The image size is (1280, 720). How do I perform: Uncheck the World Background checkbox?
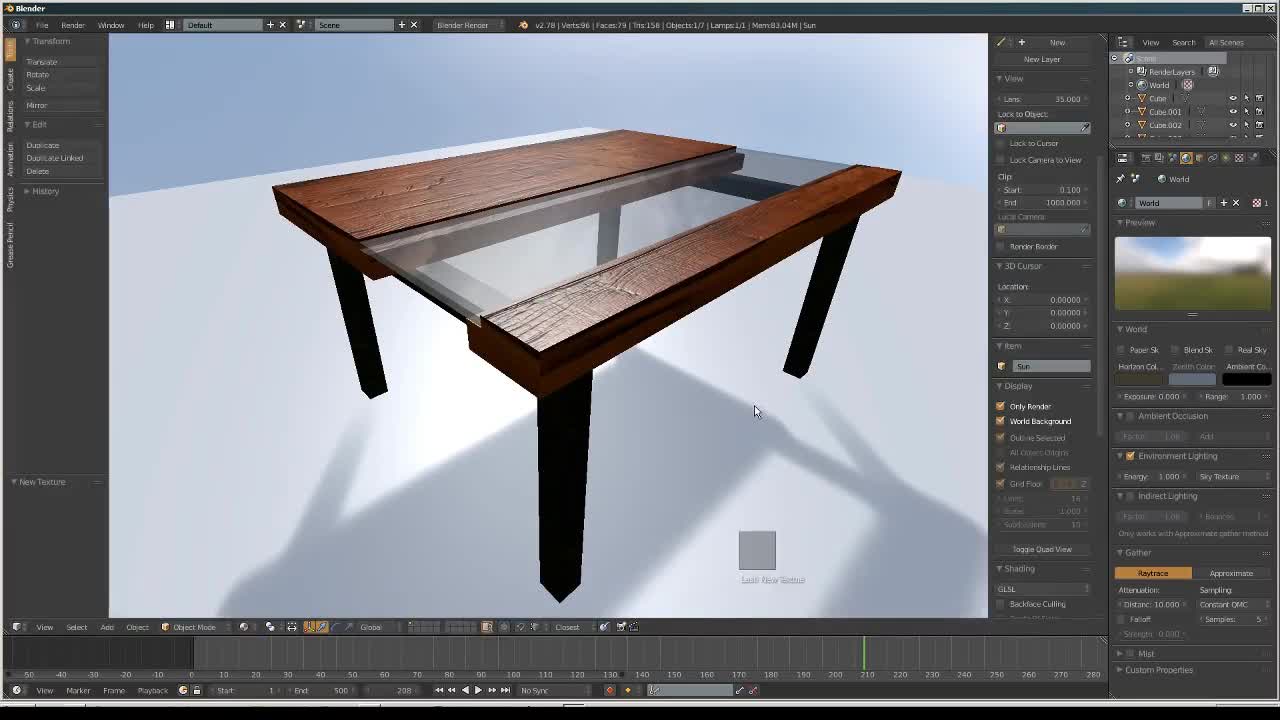(1001, 421)
